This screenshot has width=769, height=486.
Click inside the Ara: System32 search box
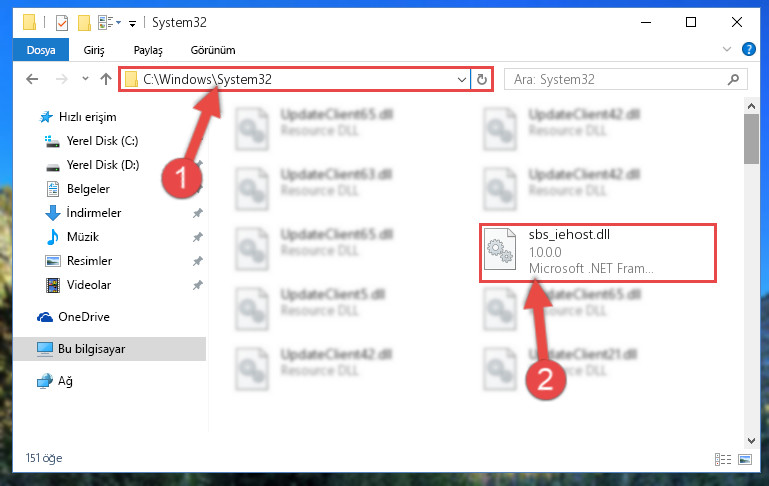tap(618, 79)
